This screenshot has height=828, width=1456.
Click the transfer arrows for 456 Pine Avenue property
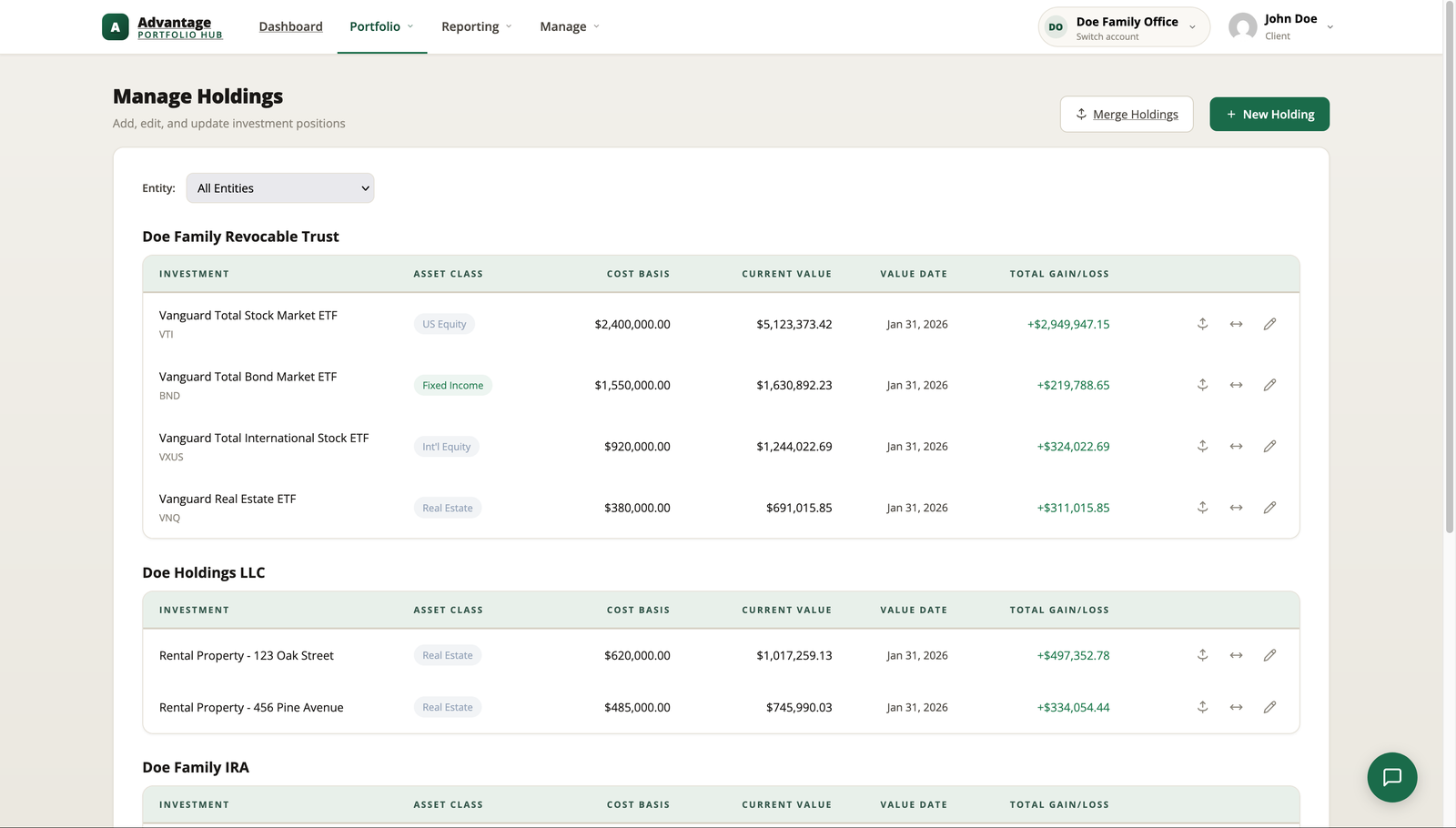click(x=1236, y=707)
